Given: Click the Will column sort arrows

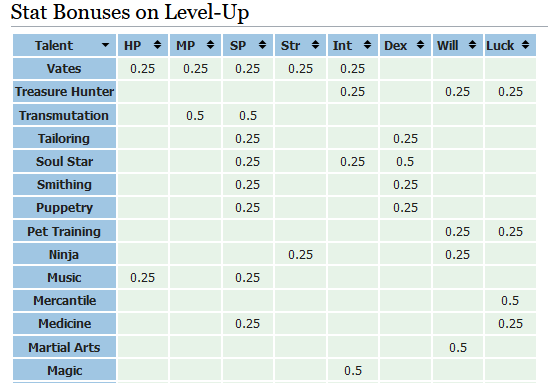Looking at the screenshot, I should (x=472, y=45).
